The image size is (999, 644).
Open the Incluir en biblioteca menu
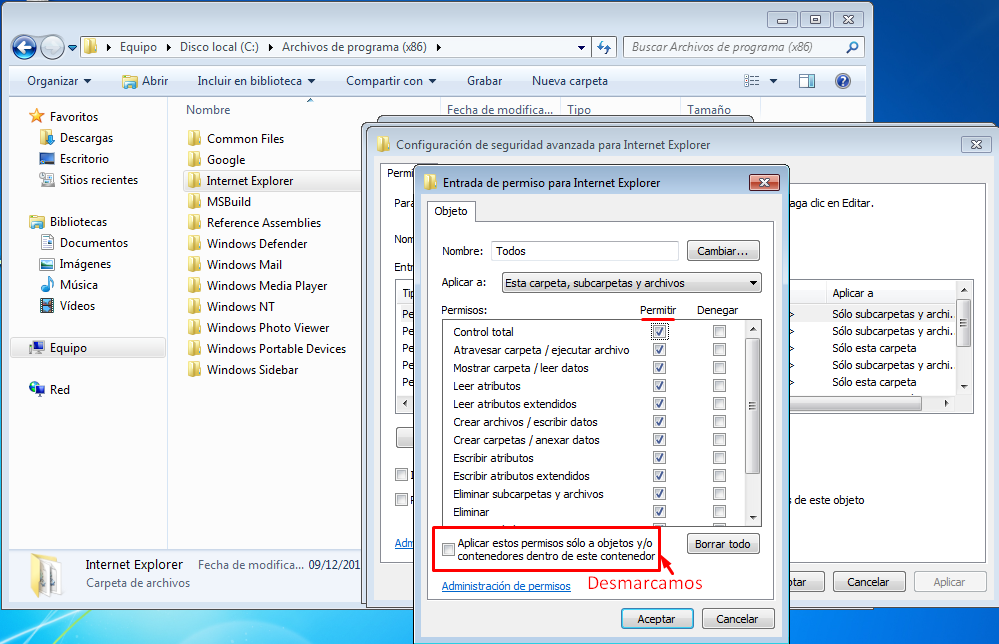(x=256, y=81)
